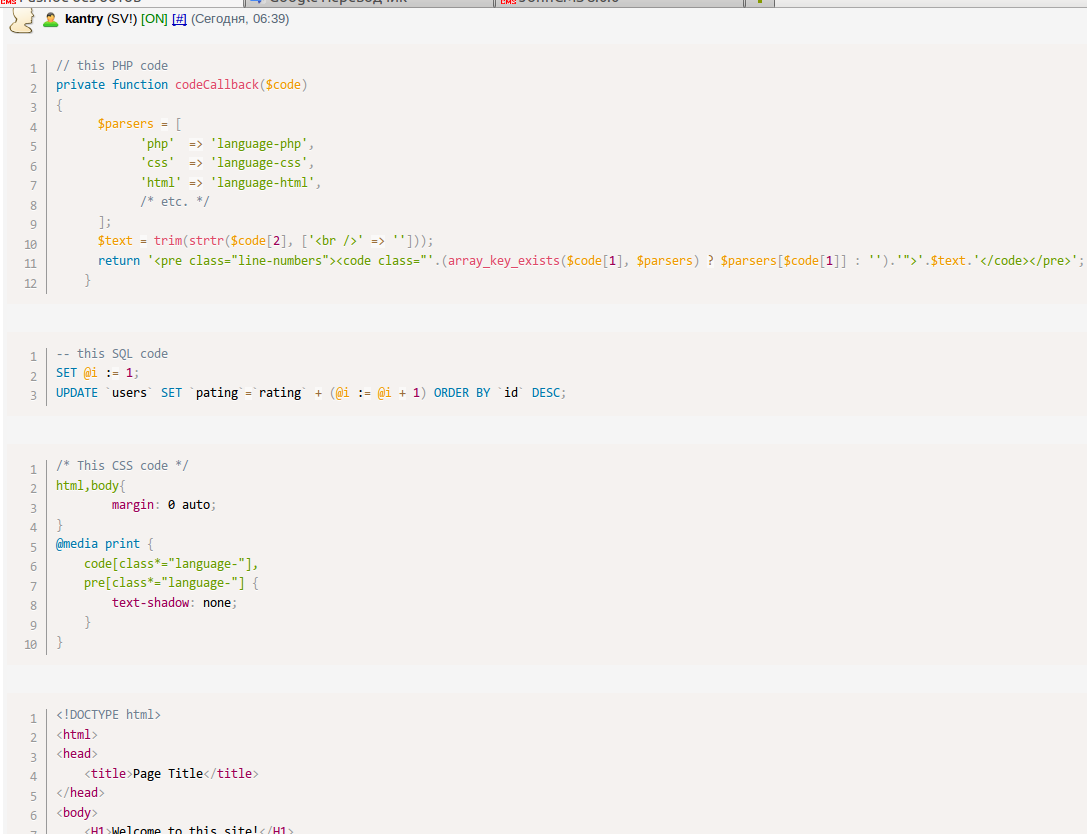Click the <!DOCTYPE html> line in HTML block
Image resolution: width=1087 pixels, height=834 pixels.
coord(108,715)
